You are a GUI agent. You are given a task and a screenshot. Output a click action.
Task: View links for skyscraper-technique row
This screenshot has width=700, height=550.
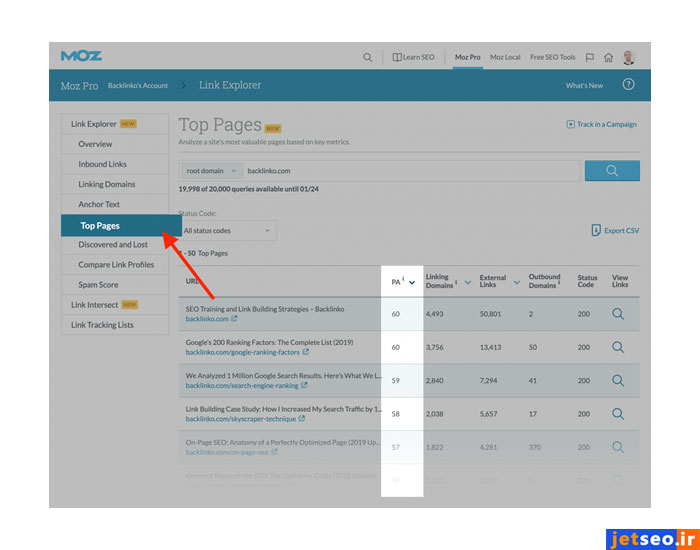coord(618,413)
